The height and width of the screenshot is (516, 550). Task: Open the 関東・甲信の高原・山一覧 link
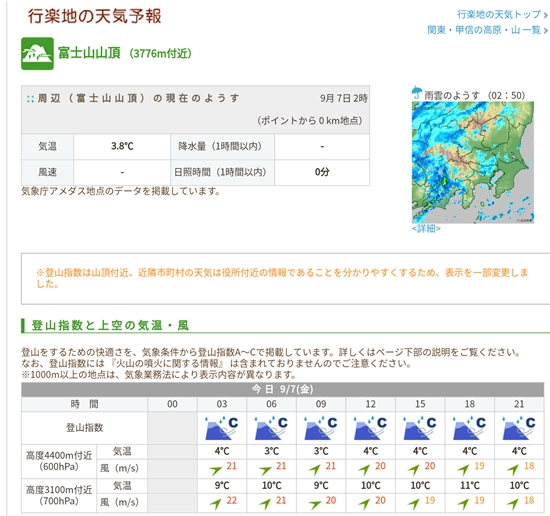[x=487, y=30]
